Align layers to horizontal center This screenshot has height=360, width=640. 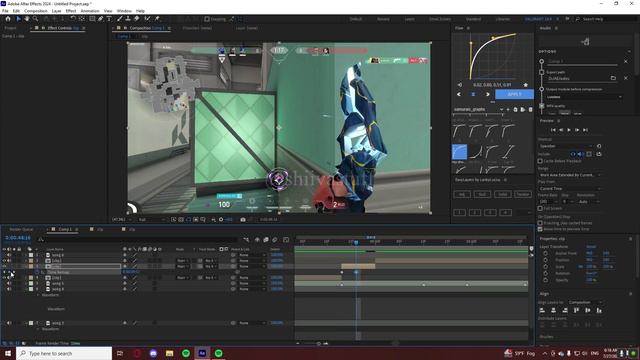(x=553, y=311)
